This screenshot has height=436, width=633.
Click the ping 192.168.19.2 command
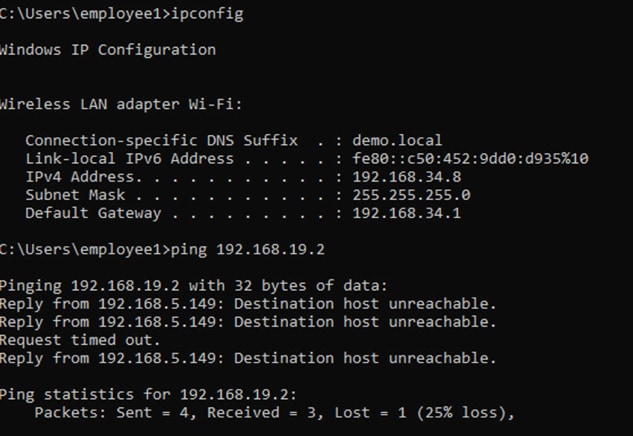click(247, 249)
